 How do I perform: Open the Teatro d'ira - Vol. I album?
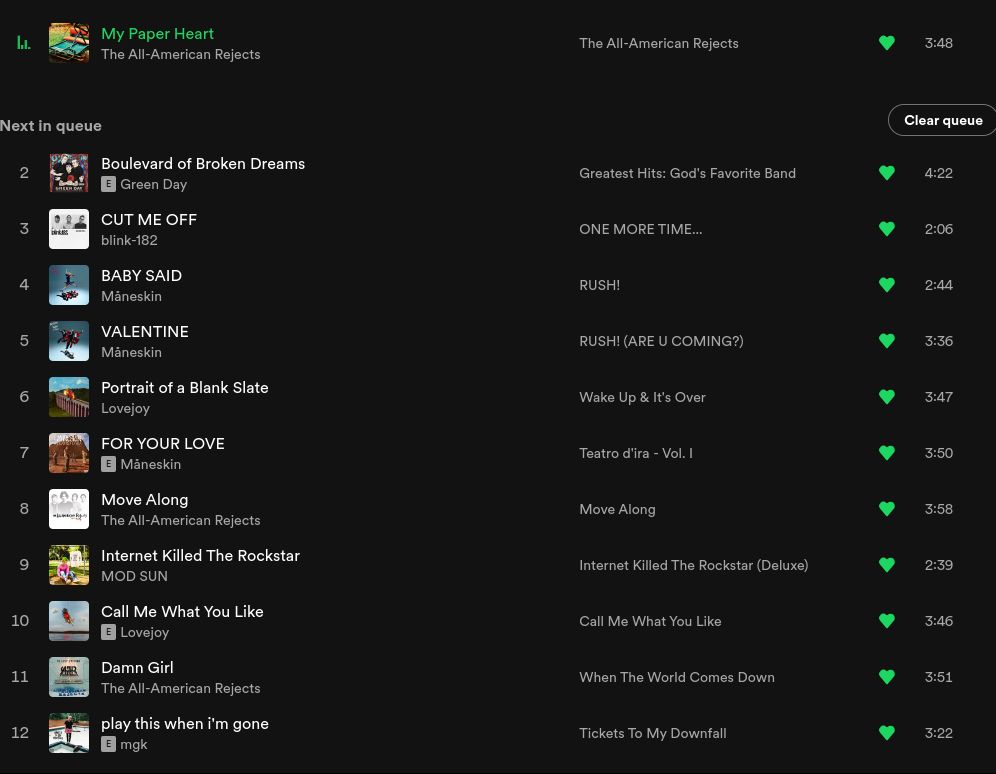(x=635, y=453)
